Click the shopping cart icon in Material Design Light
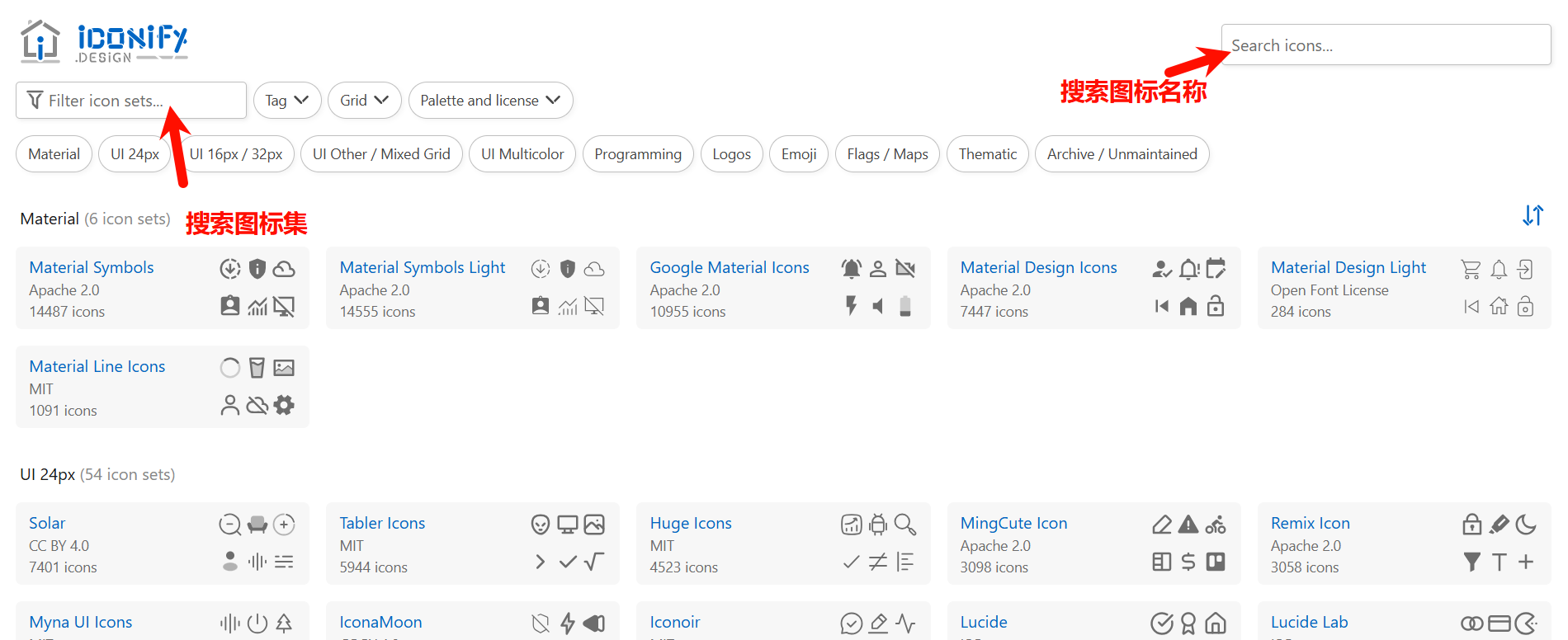 click(x=1471, y=269)
